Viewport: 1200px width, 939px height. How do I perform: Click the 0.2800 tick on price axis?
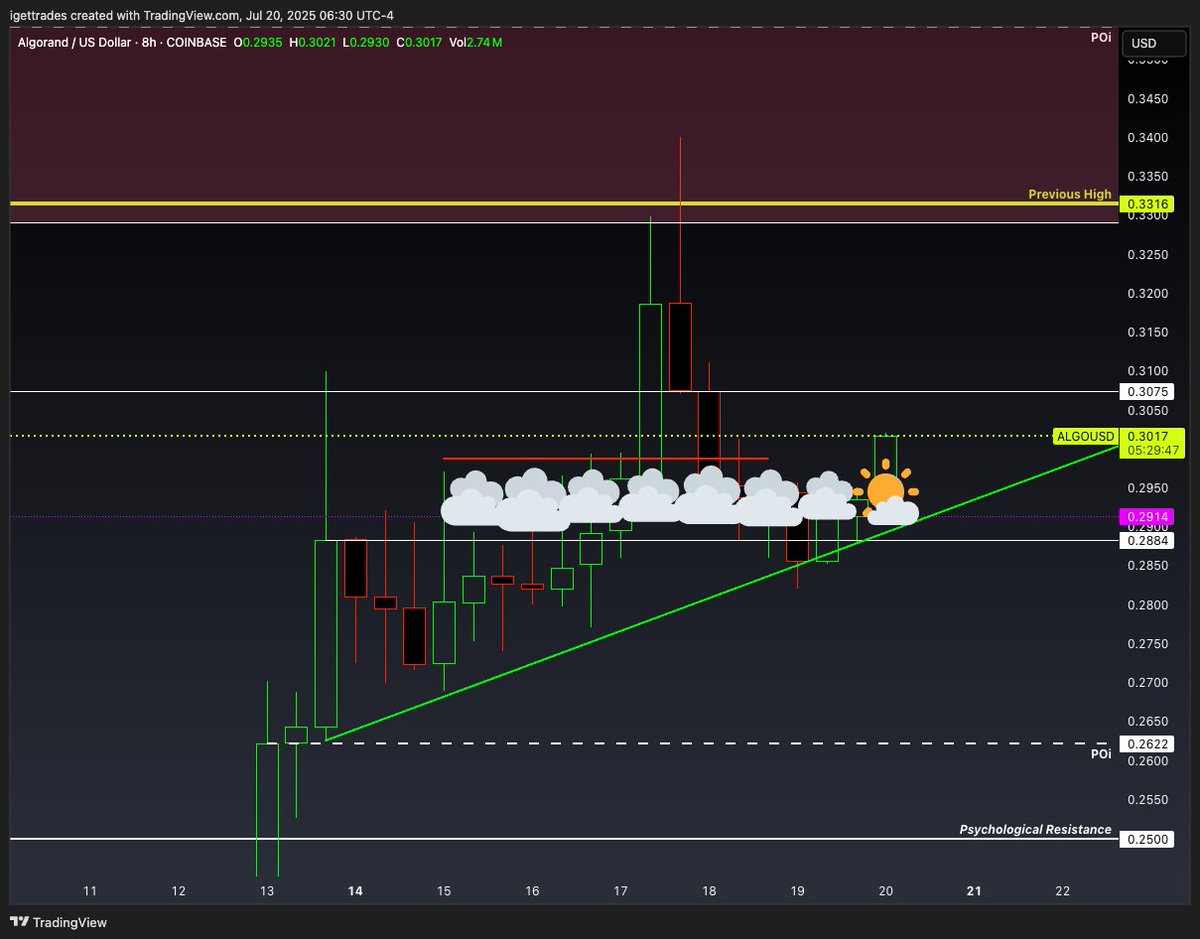pos(1147,606)
